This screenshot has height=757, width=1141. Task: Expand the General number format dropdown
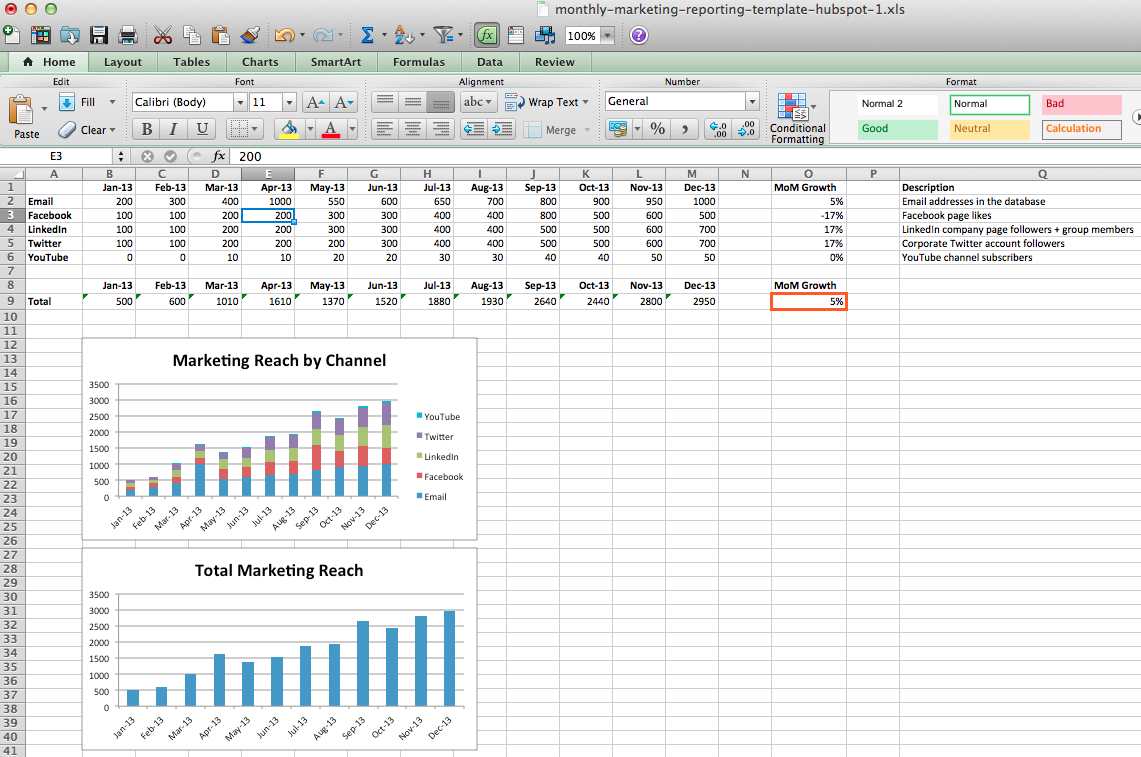click(x=752, y=102)
